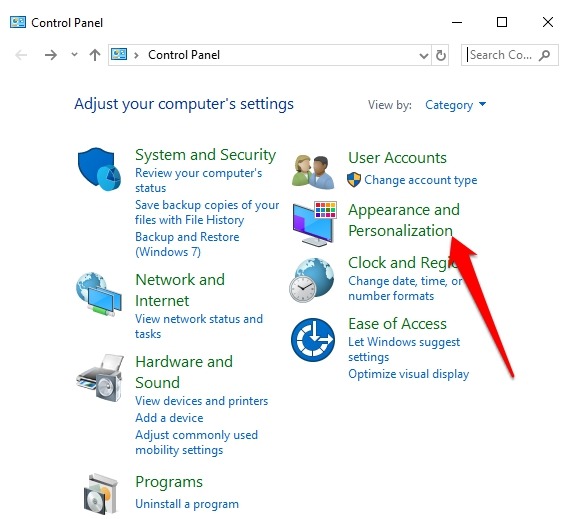Click View devices and printers
This screenshot has width=565, height=519.
click(201, 401)
